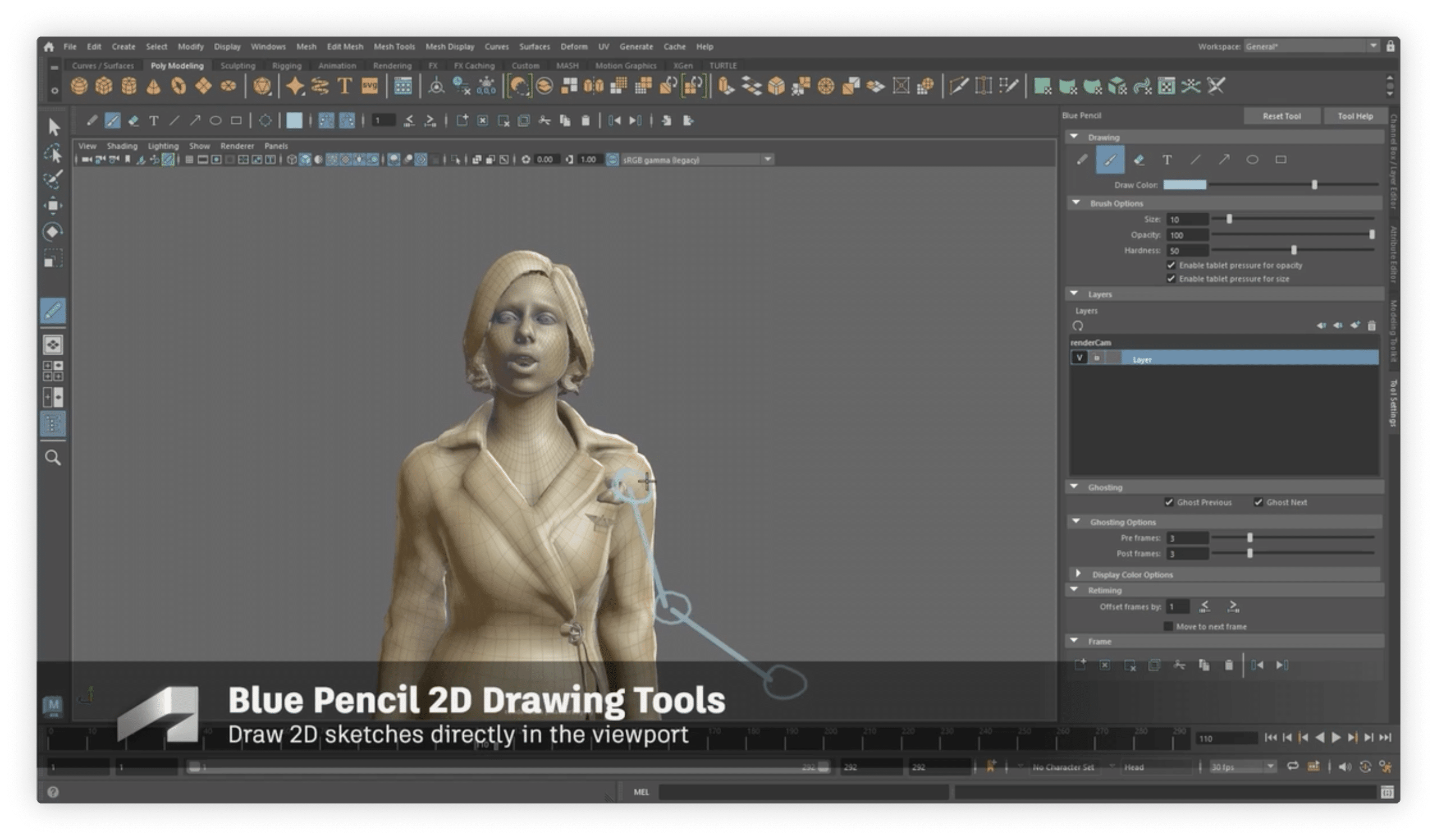
Task: Enable Move to next frame checkbox
Action: (1168, 626)
